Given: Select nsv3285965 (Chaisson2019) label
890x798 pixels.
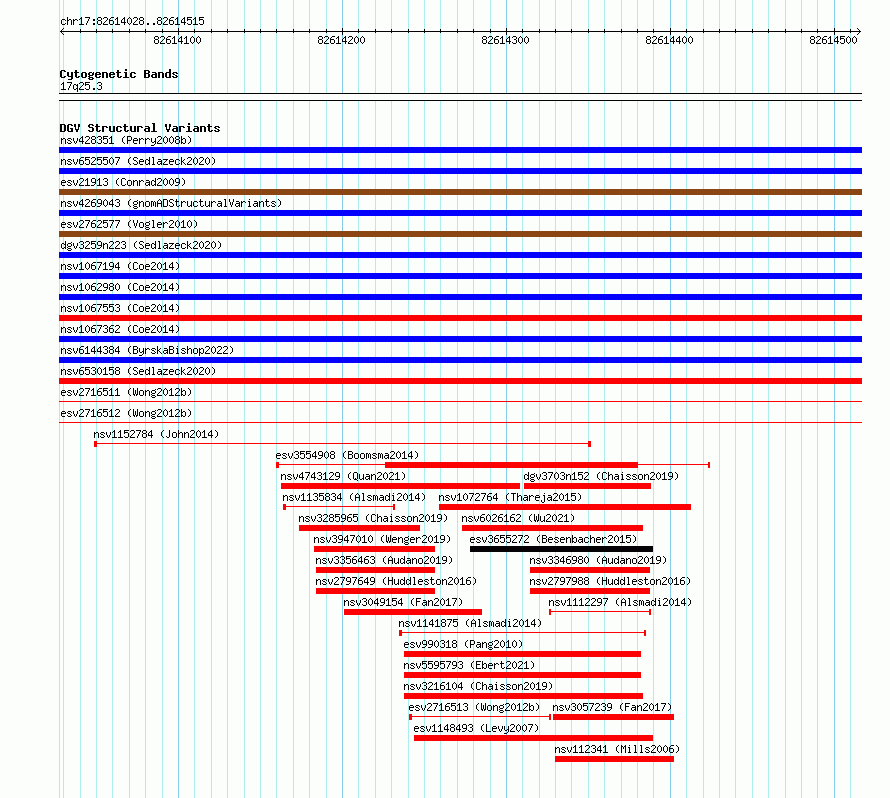Looking at the screenshot, I should (373, 518).
